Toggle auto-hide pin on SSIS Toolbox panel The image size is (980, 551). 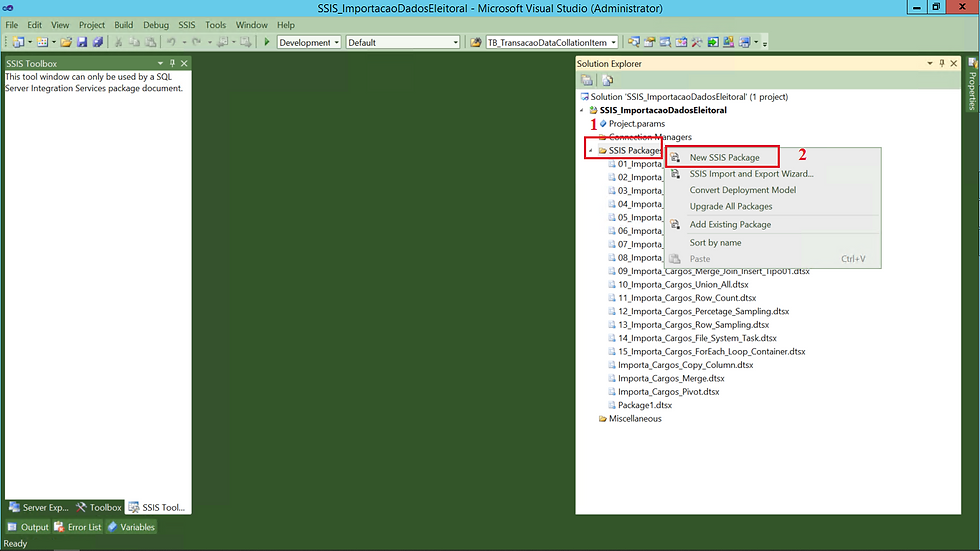(172, 63)
